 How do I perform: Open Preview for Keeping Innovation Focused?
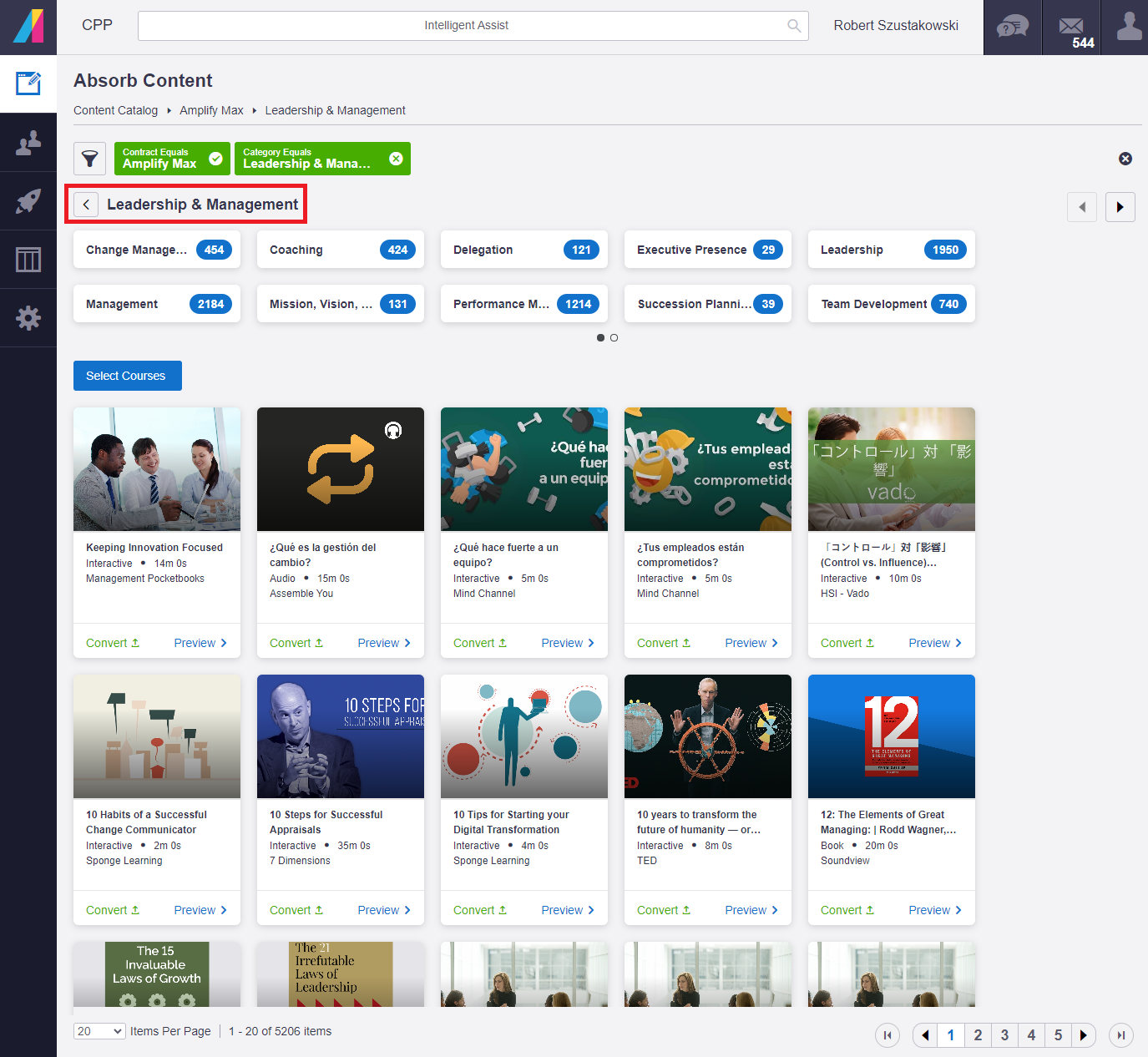tap(200, 643)
